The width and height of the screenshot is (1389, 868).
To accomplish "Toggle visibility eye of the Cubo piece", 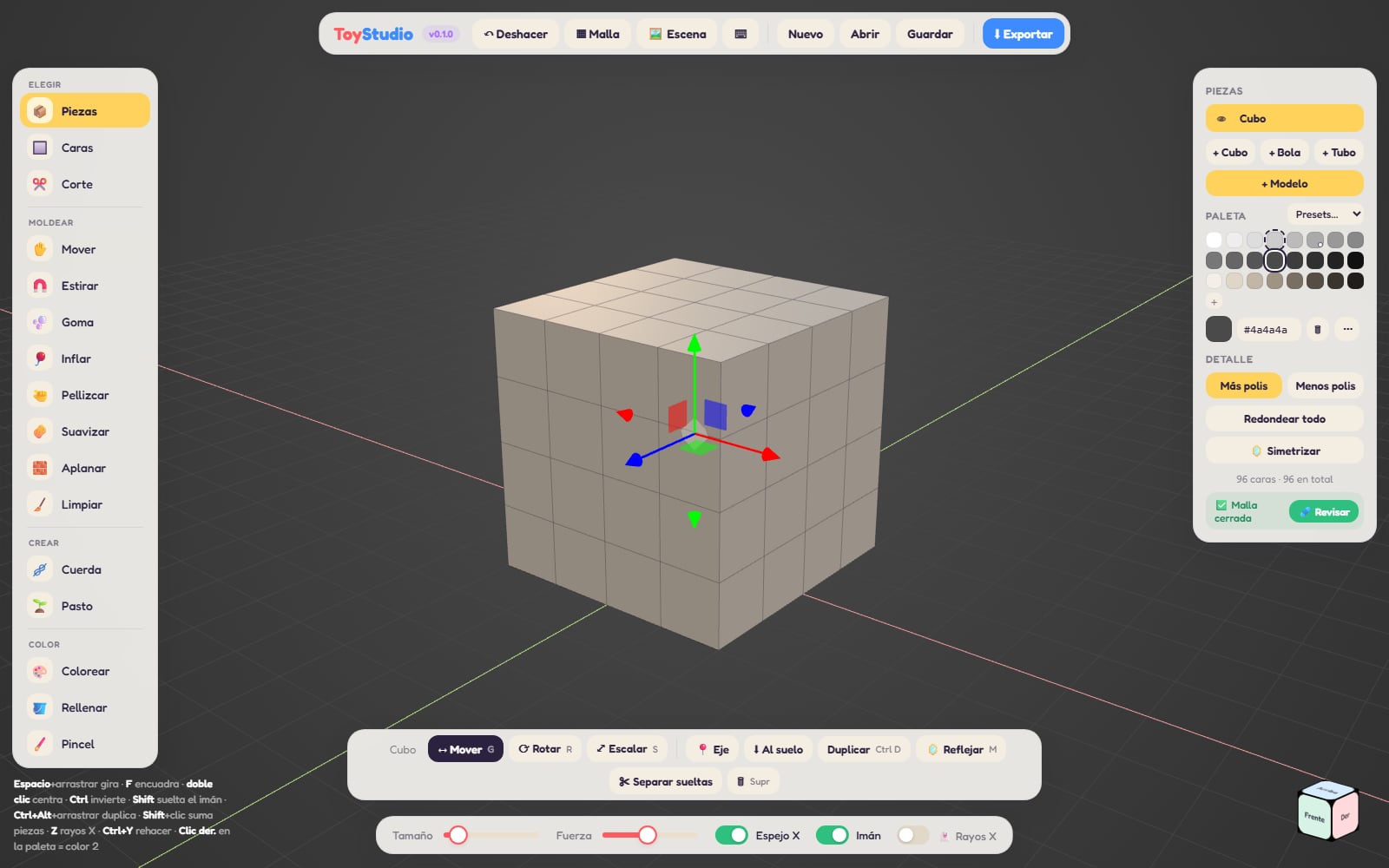I will click(1221, 119).
